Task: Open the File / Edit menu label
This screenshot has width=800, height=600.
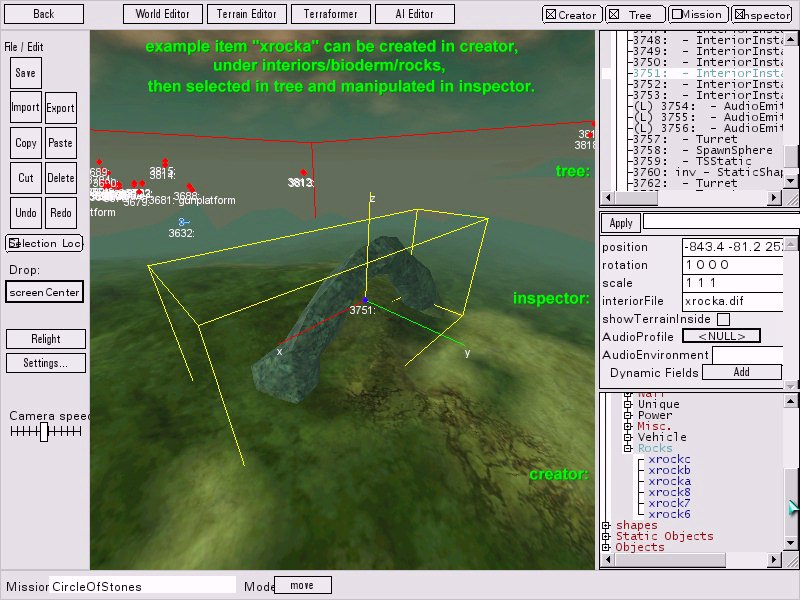Action: [23, 47]
